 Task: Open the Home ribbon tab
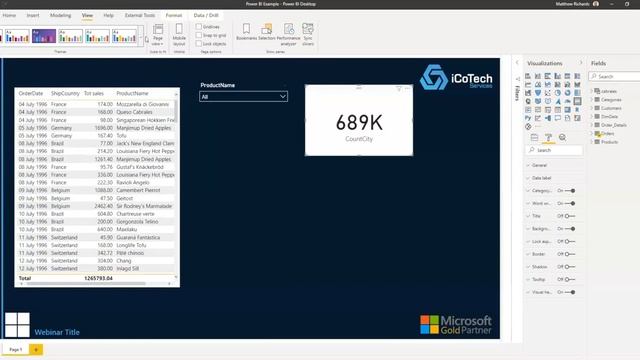(9, 15)
